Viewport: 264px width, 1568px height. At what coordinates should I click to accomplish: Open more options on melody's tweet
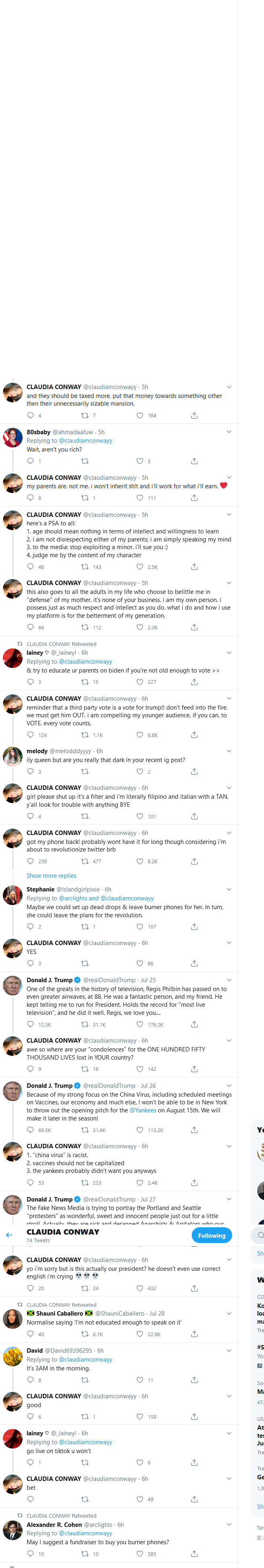(x=228, y=751)
